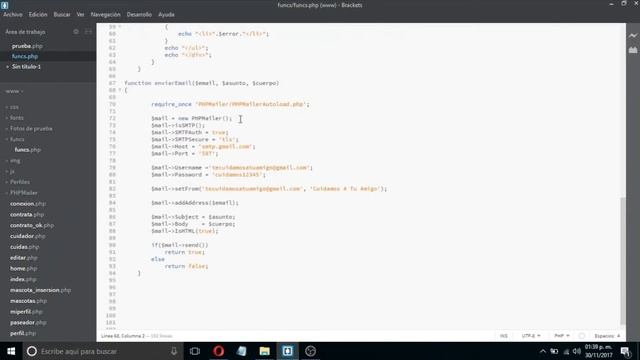Expand the fonts folder

tap(17, 118)
